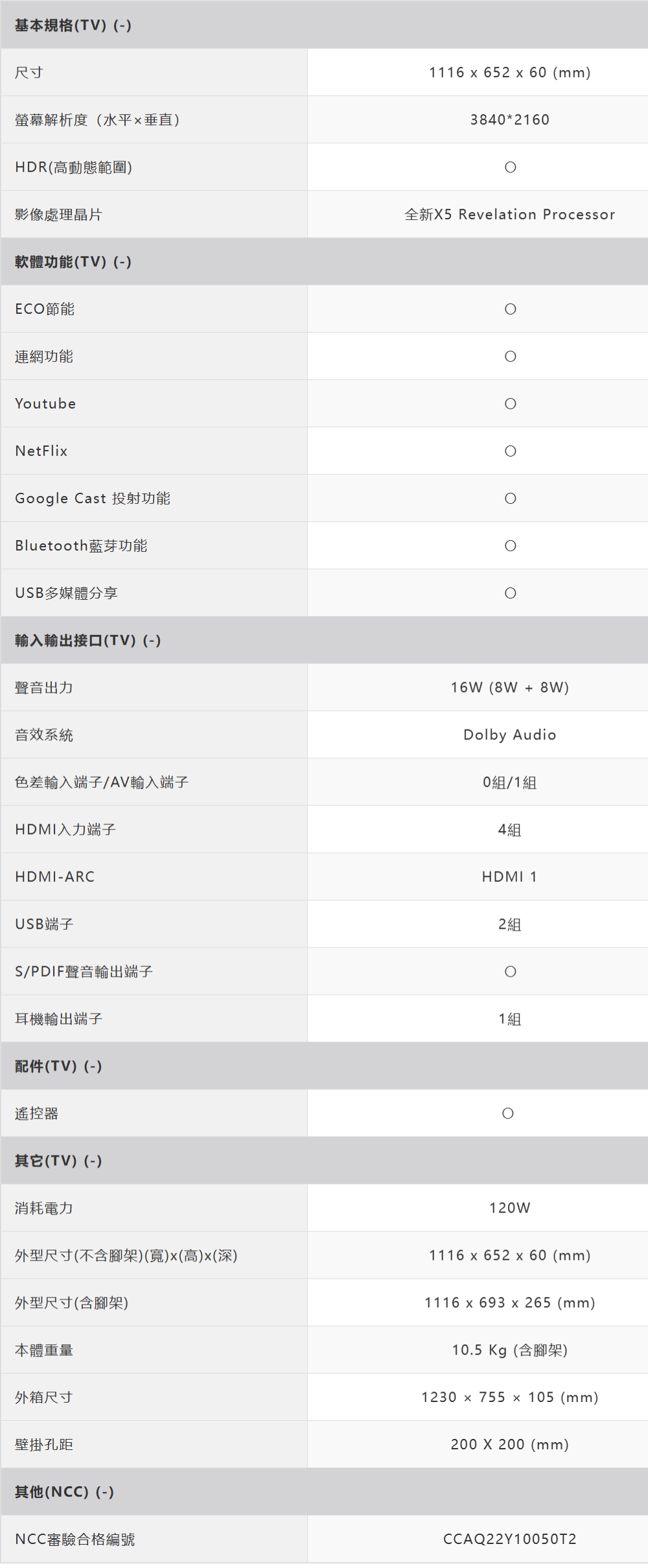Screen dimensions: 648x1568
Task: Click the Bluetooth藍芽功能 label
Action: (81, 546)
